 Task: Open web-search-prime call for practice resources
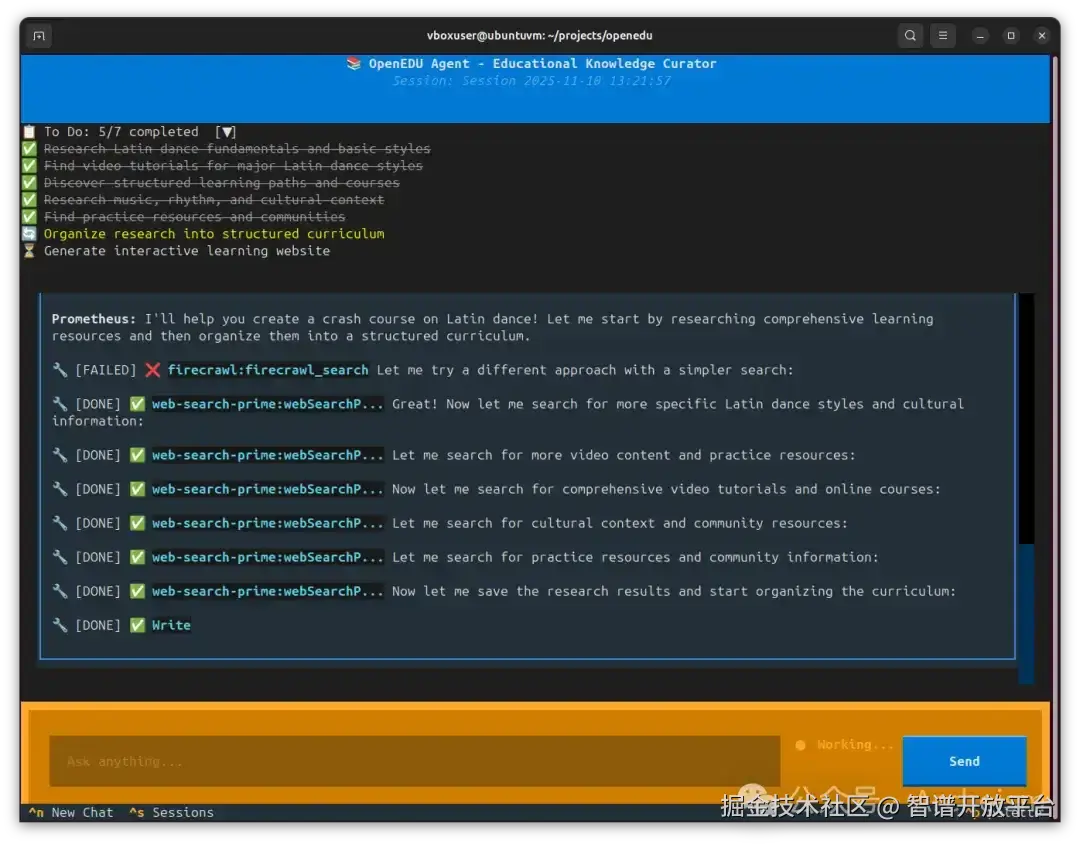point(267,557)
